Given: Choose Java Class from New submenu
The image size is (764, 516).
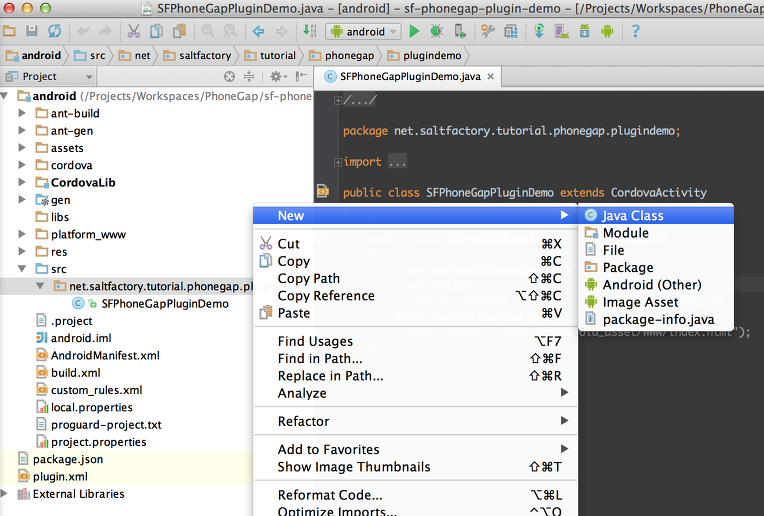Looking at the screenshot, I should tap(656, 215).
